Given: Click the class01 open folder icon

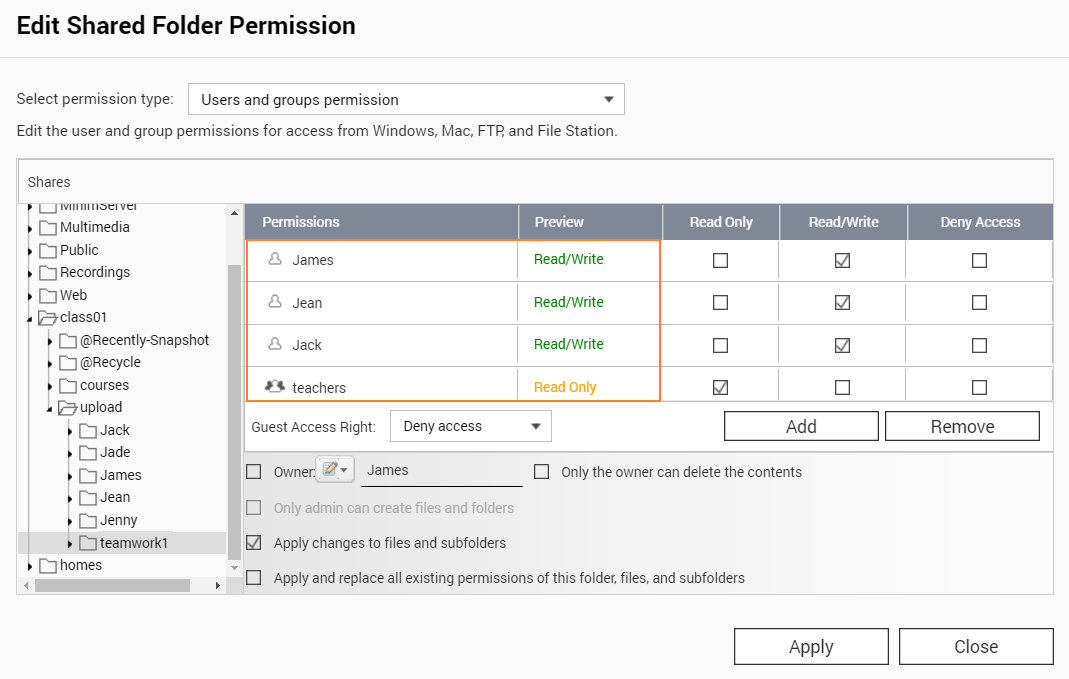Looking at the screenshot, I should tap(48, 318).
